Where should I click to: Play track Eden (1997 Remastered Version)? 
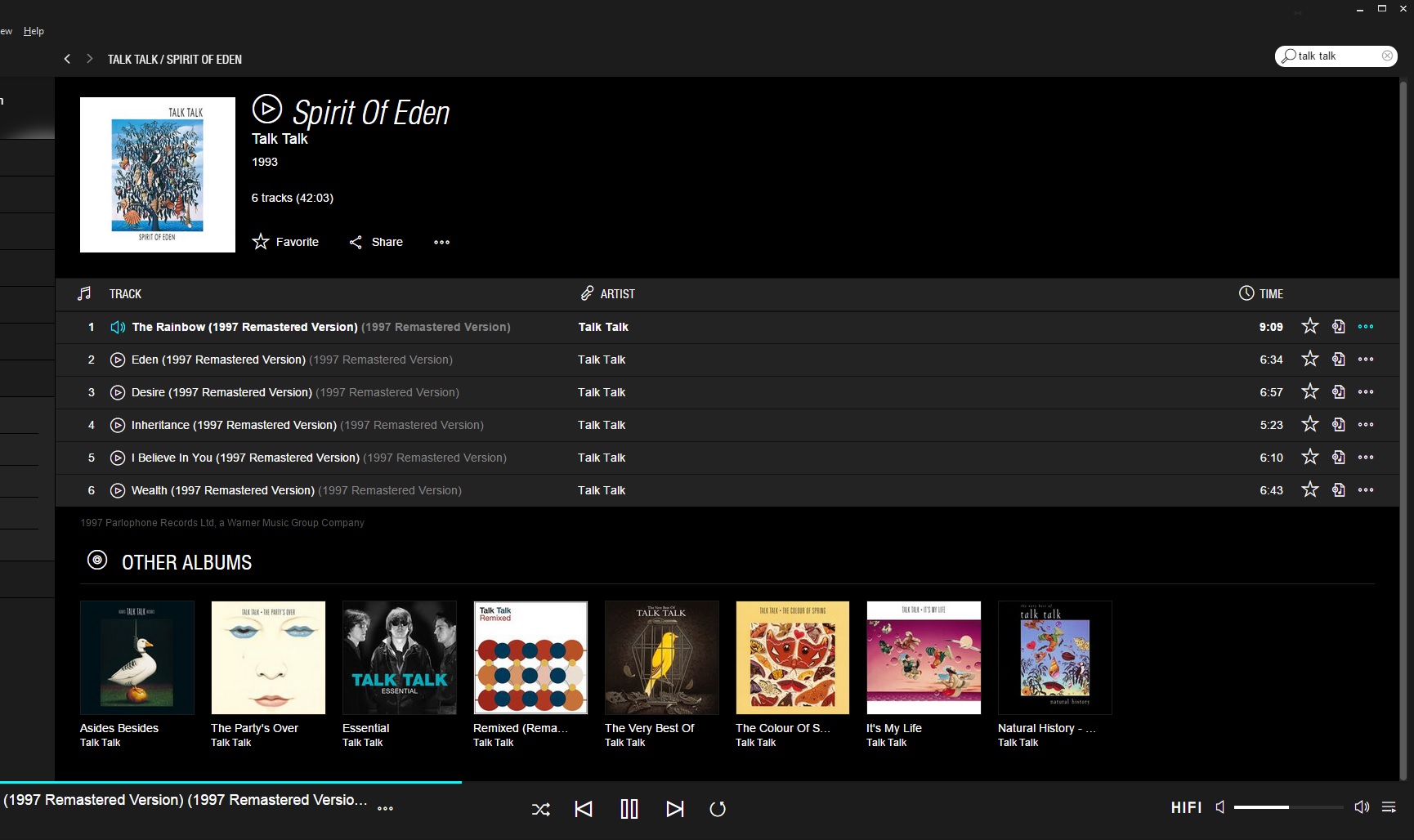(118, 360)
